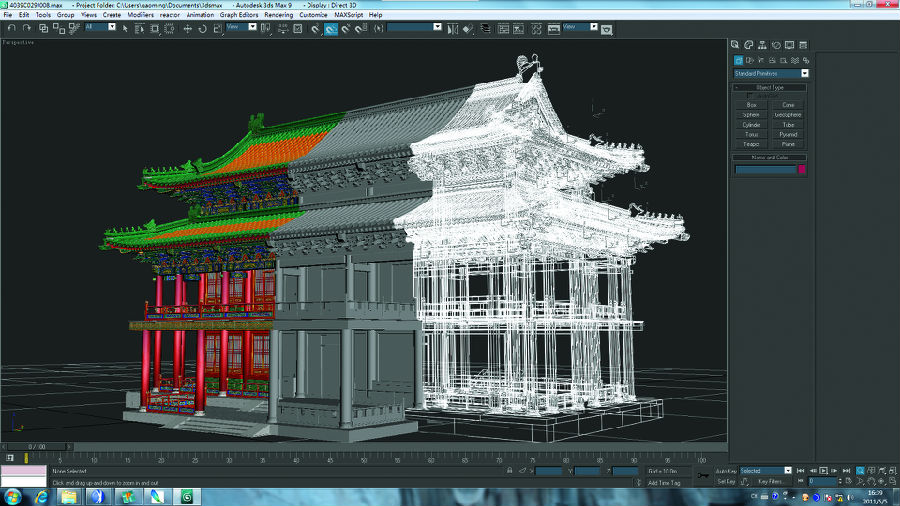Image resolution: width=900 pixels, height=506 pixels.
Task: Click the Zoom viewport navigation tool
Action: tap(860, 470)
